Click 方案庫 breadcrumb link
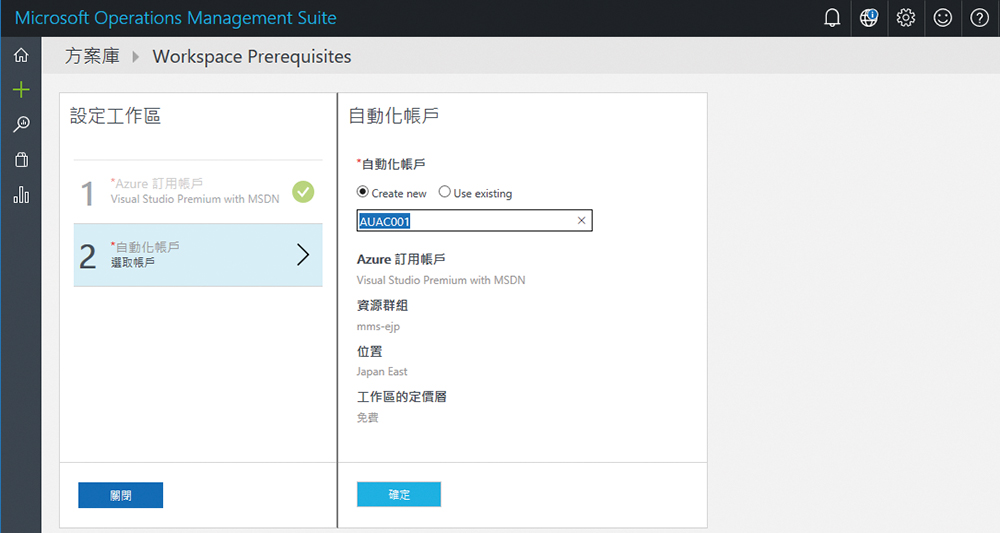 (92, 56)
